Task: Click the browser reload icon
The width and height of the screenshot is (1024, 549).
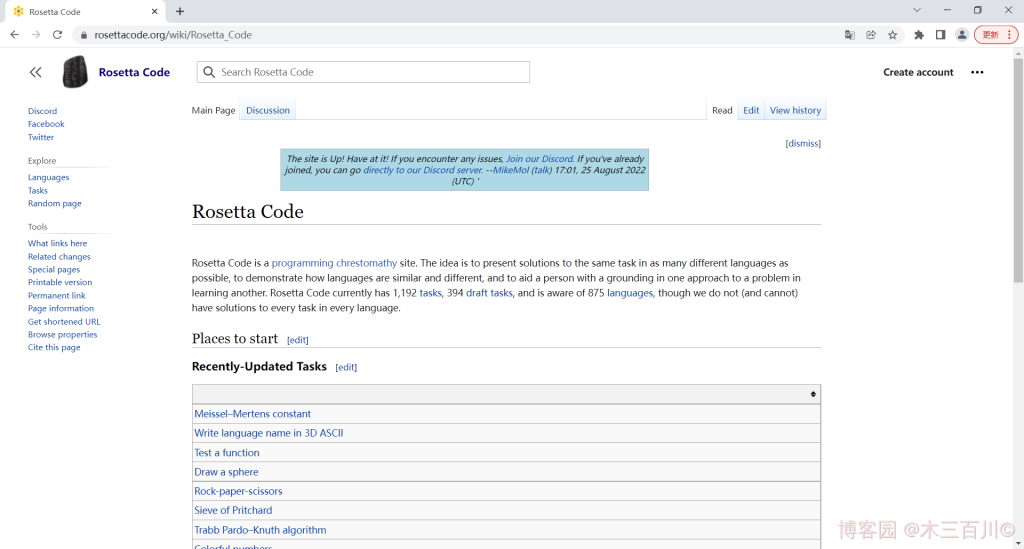Action: tap(57, 35)
